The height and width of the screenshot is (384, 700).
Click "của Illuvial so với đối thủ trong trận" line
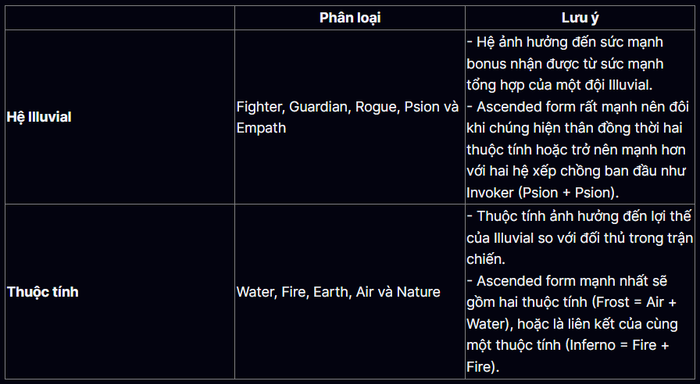click(x=579, y=238)
